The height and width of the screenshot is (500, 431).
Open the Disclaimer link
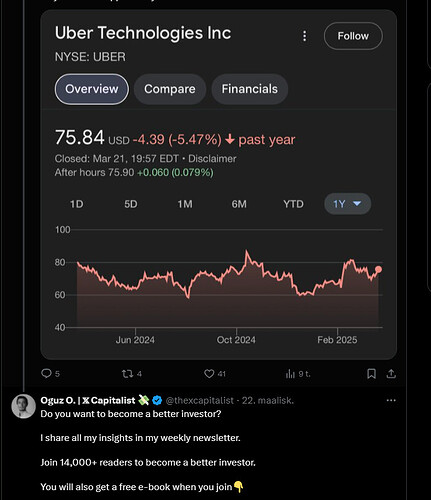click(212, 159)
